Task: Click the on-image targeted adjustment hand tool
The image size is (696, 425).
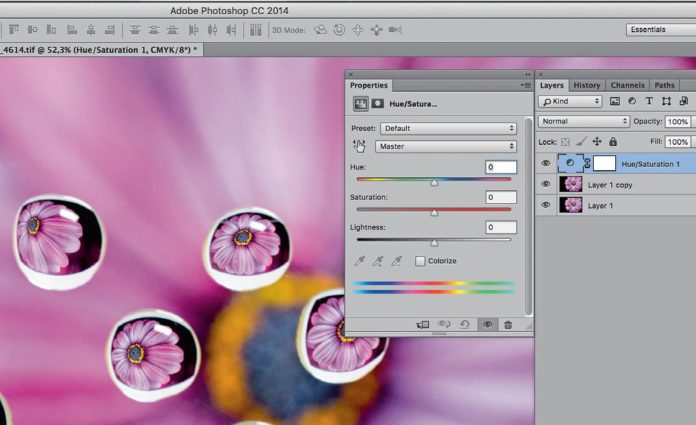Action: coord(359,146)
